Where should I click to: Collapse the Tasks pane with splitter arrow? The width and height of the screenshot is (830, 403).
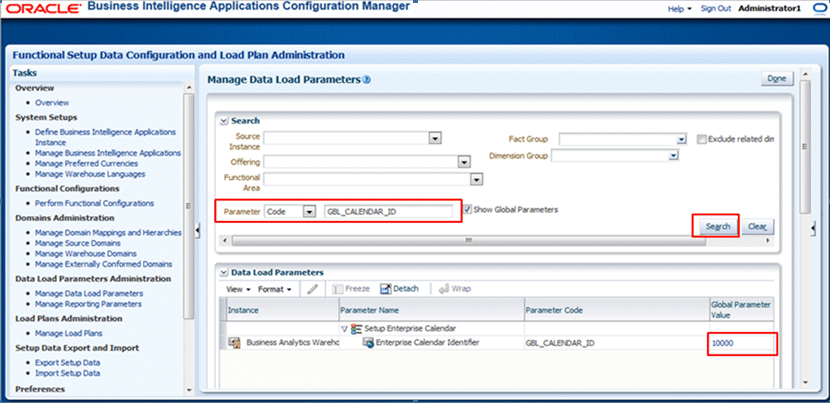point(198,230)
